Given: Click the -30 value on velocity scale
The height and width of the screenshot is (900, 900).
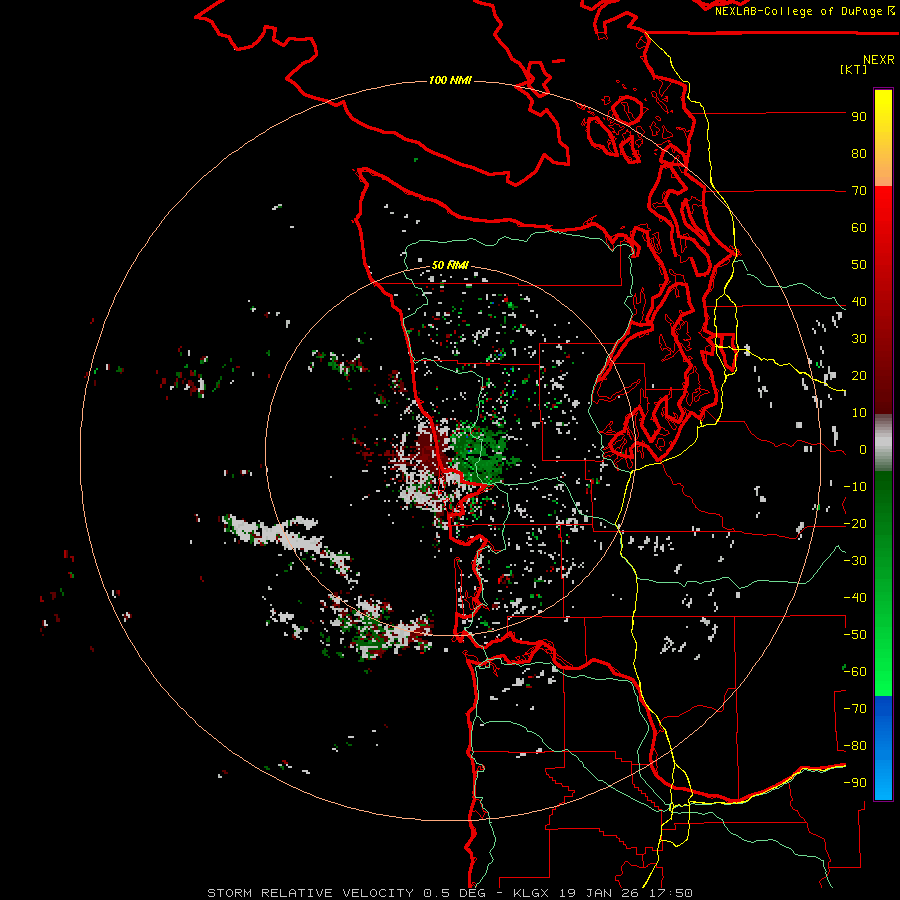Looking at the screenshot, I should tap(855, 561).
